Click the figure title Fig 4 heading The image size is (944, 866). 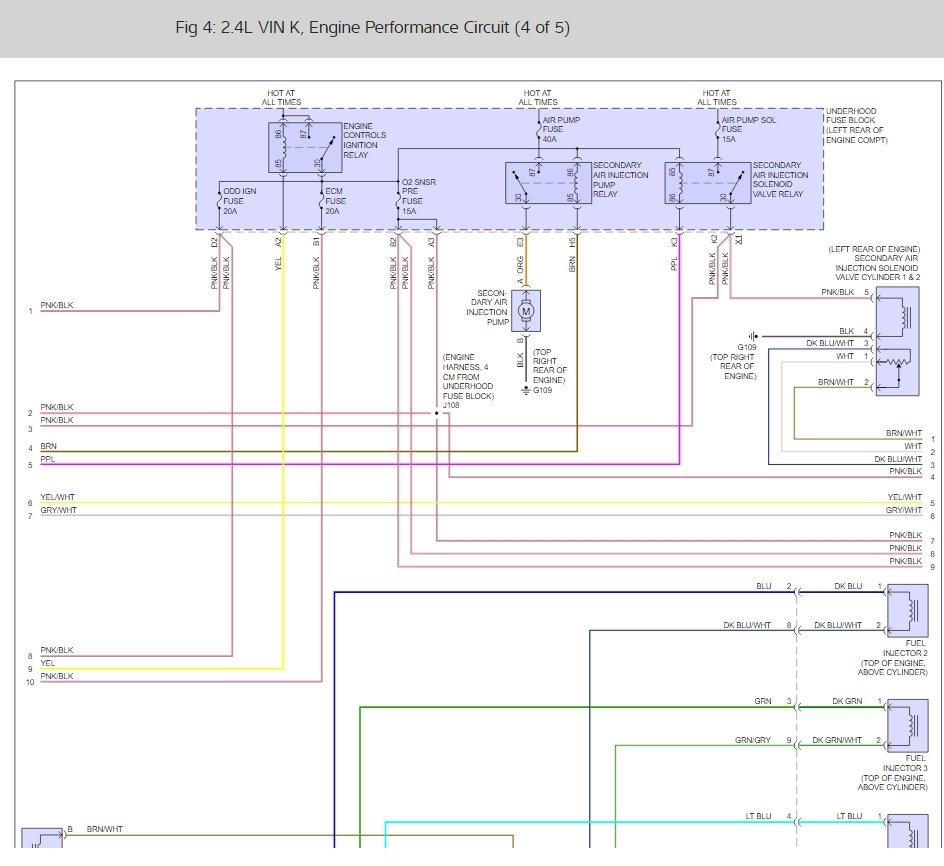372,28
